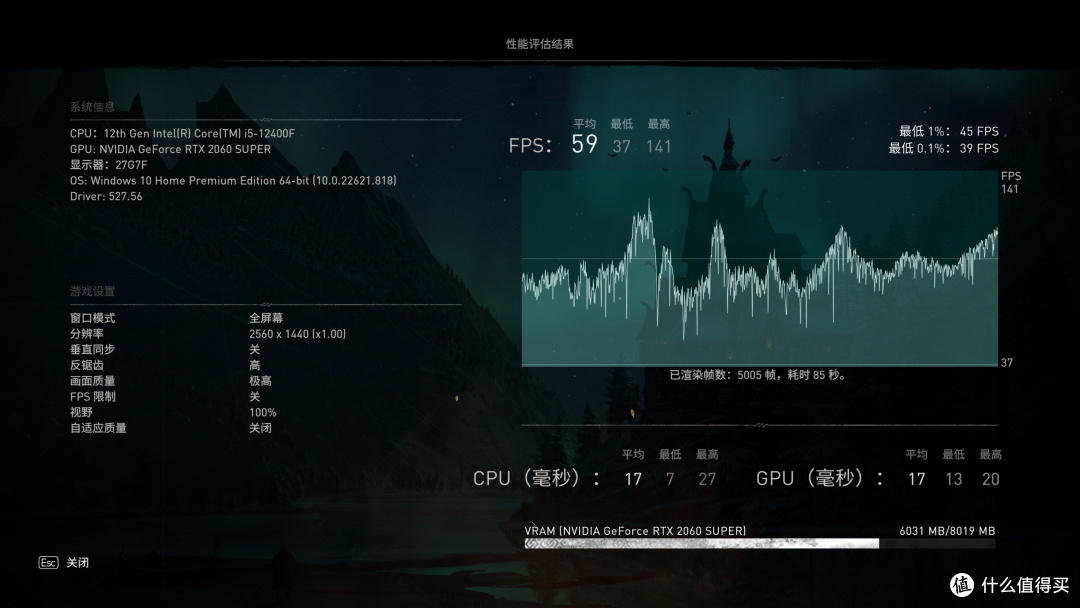1080x608 pixels.
Task: Click the 画面质量 极高 value
Action: point(260,381)
